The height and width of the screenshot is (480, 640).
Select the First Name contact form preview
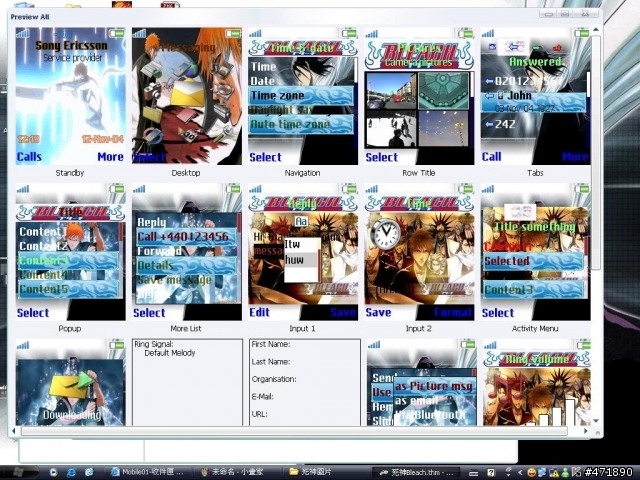[304, 382]
